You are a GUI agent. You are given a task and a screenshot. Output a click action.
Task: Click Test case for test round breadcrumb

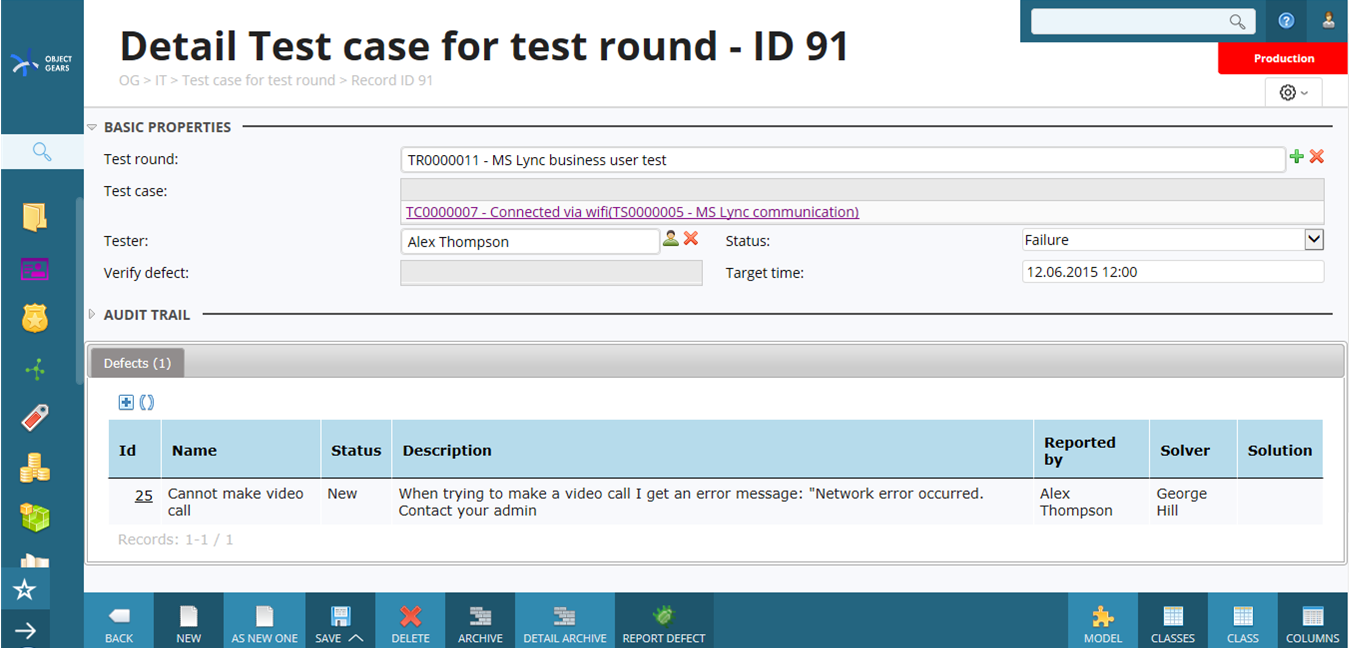pyautogui.click(x=258, y=80)
